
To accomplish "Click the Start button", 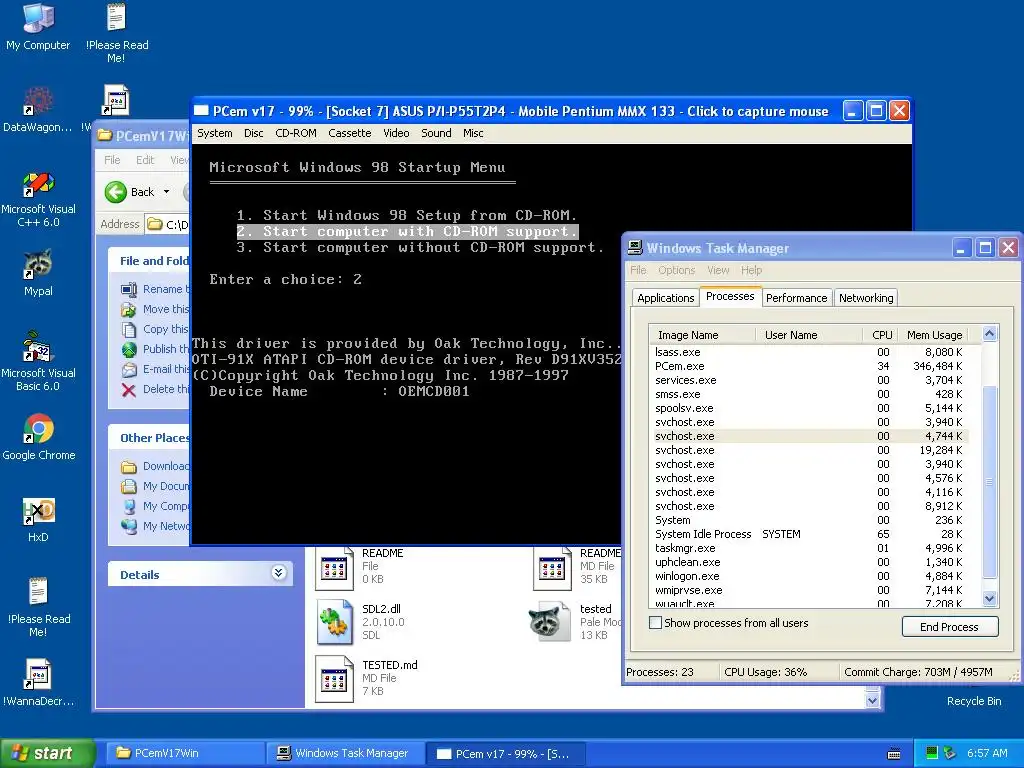I will click(x=47, y=754).
